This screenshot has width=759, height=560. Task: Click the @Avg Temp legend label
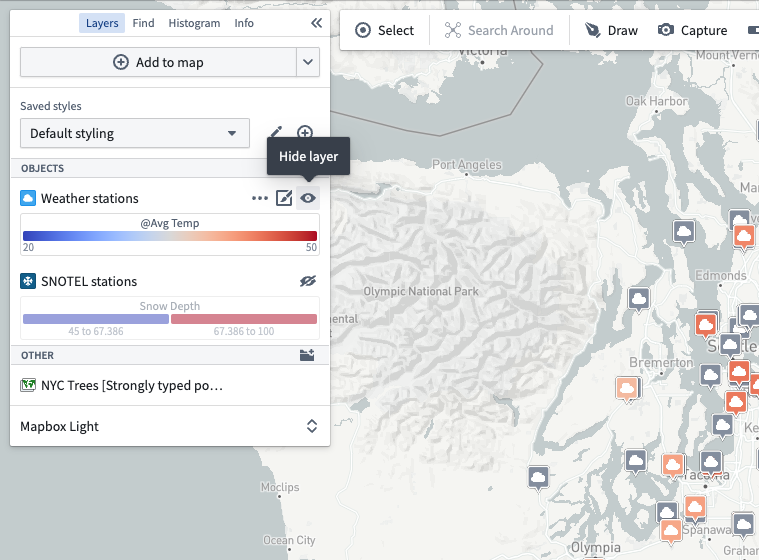coord(170,223)
